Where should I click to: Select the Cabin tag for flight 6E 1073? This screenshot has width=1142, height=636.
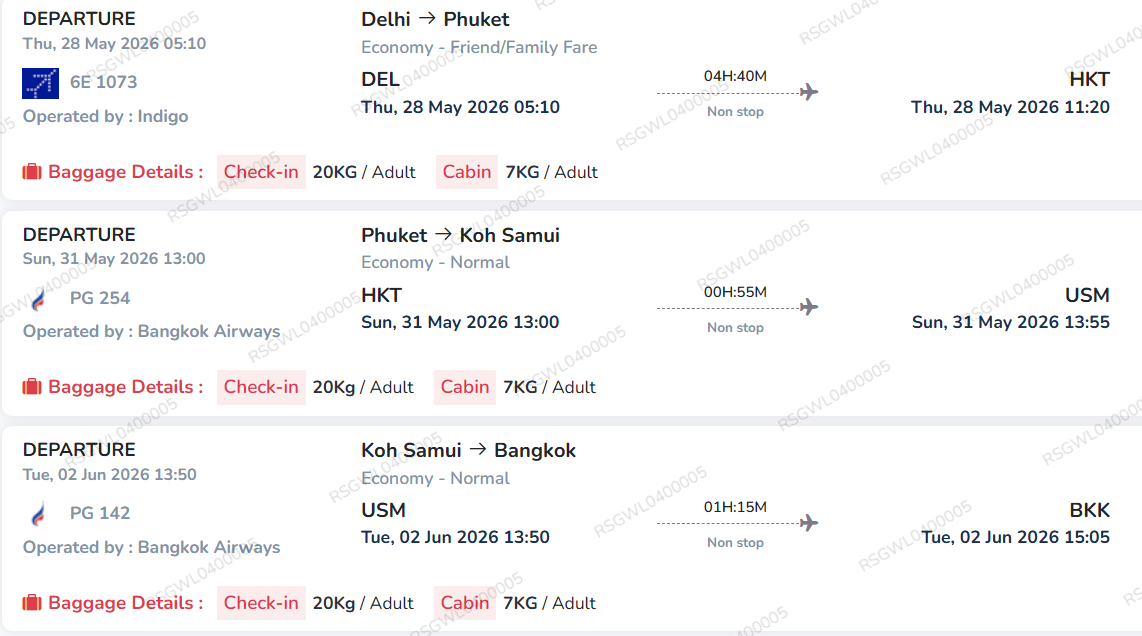[467, 172]
